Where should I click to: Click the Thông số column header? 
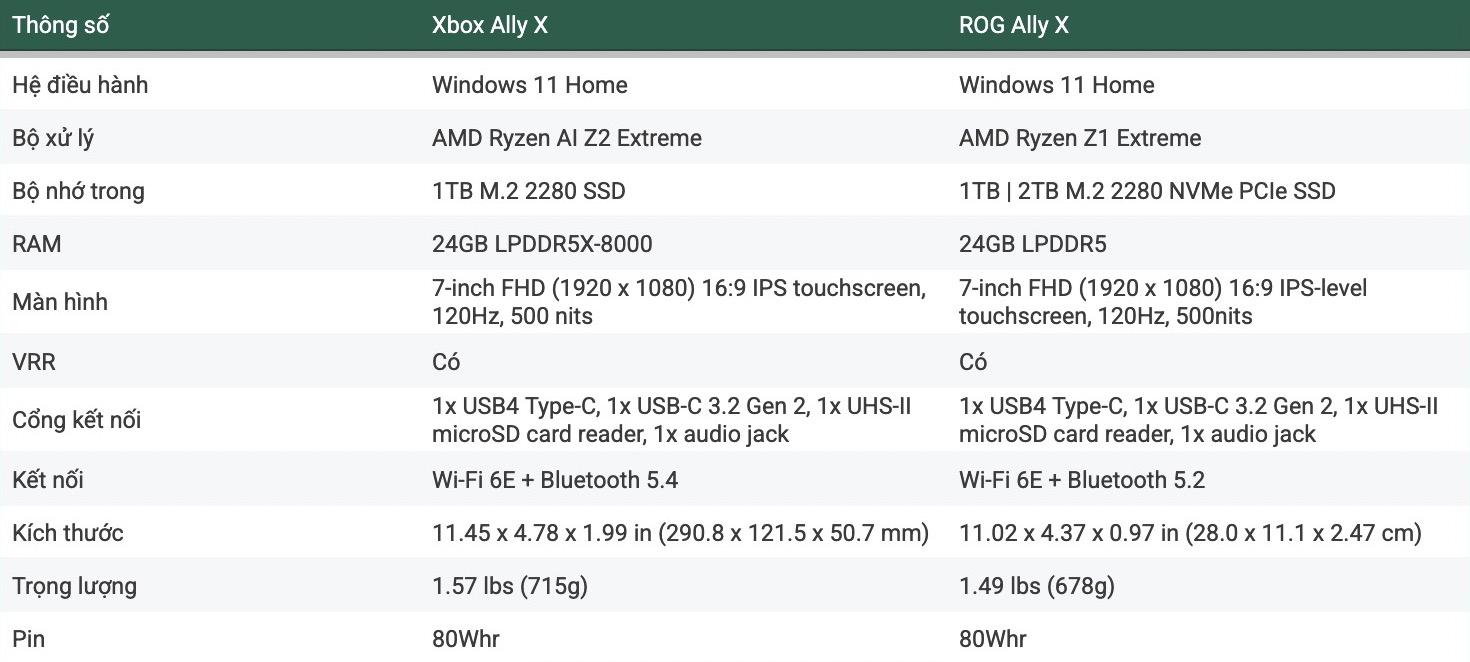tap(60, 25)
